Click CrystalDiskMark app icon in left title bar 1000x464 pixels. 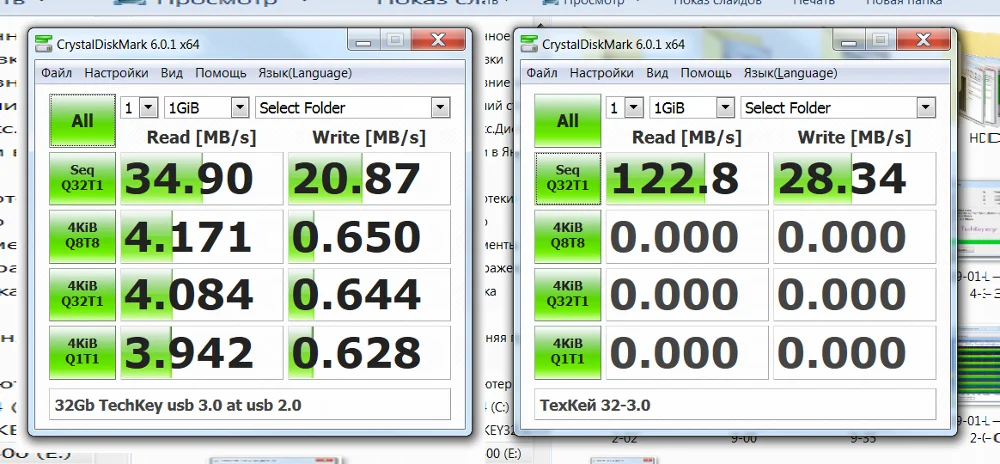pos(44,44)
